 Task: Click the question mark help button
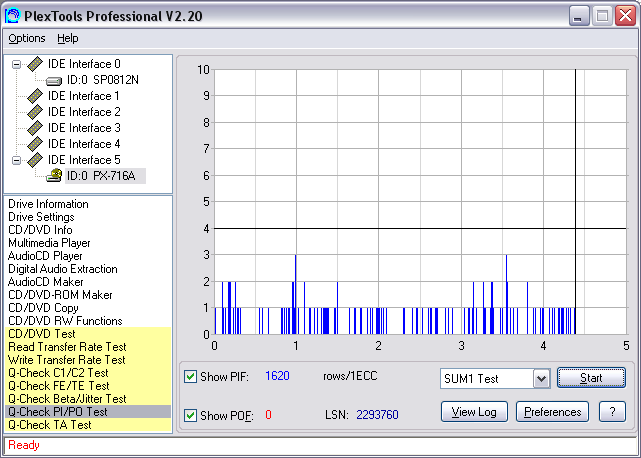tap(612, 412)
